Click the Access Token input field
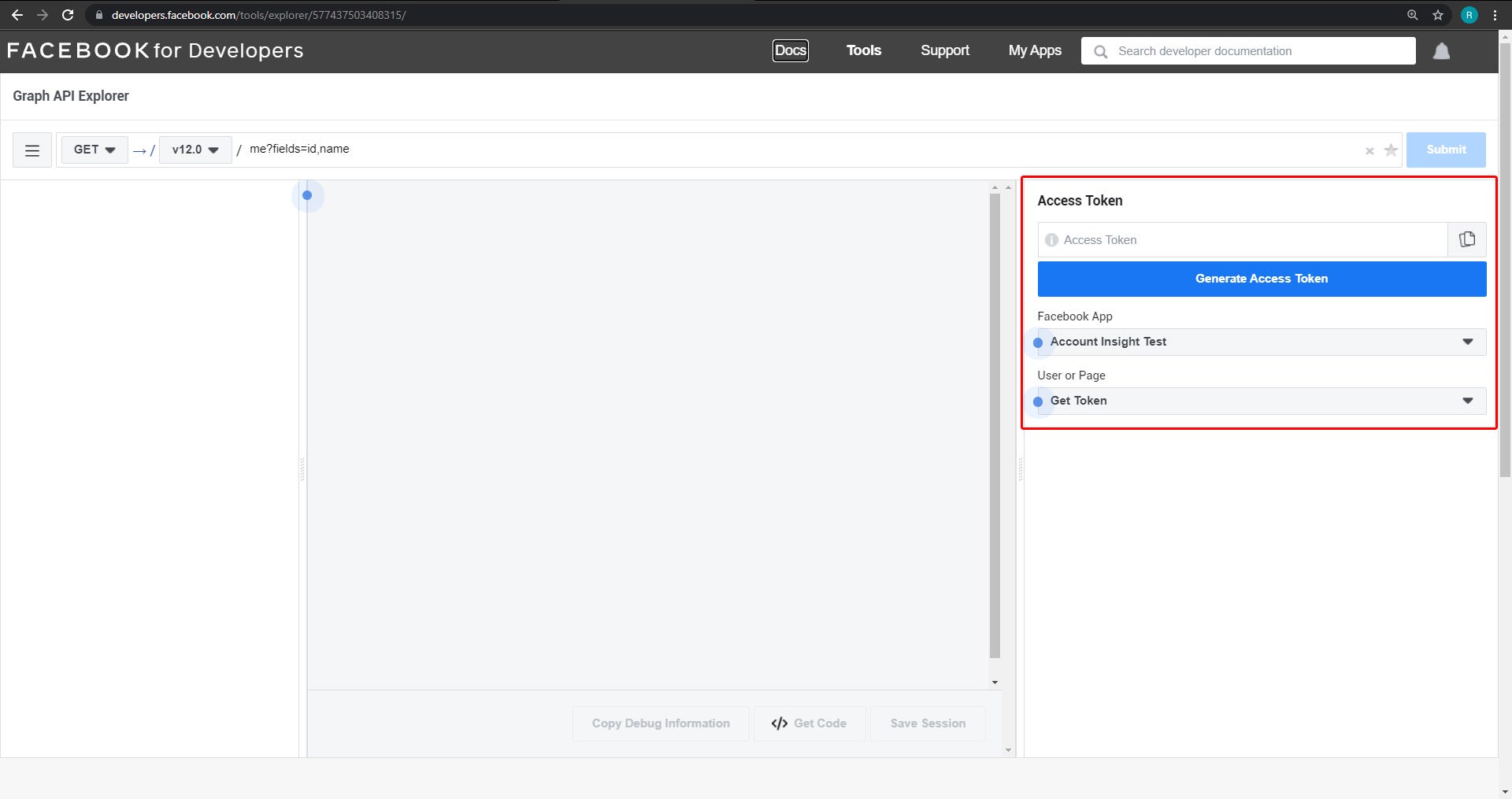Image resolution: width=1512 pixels, height=799 pixels. tap(1243, 240)
